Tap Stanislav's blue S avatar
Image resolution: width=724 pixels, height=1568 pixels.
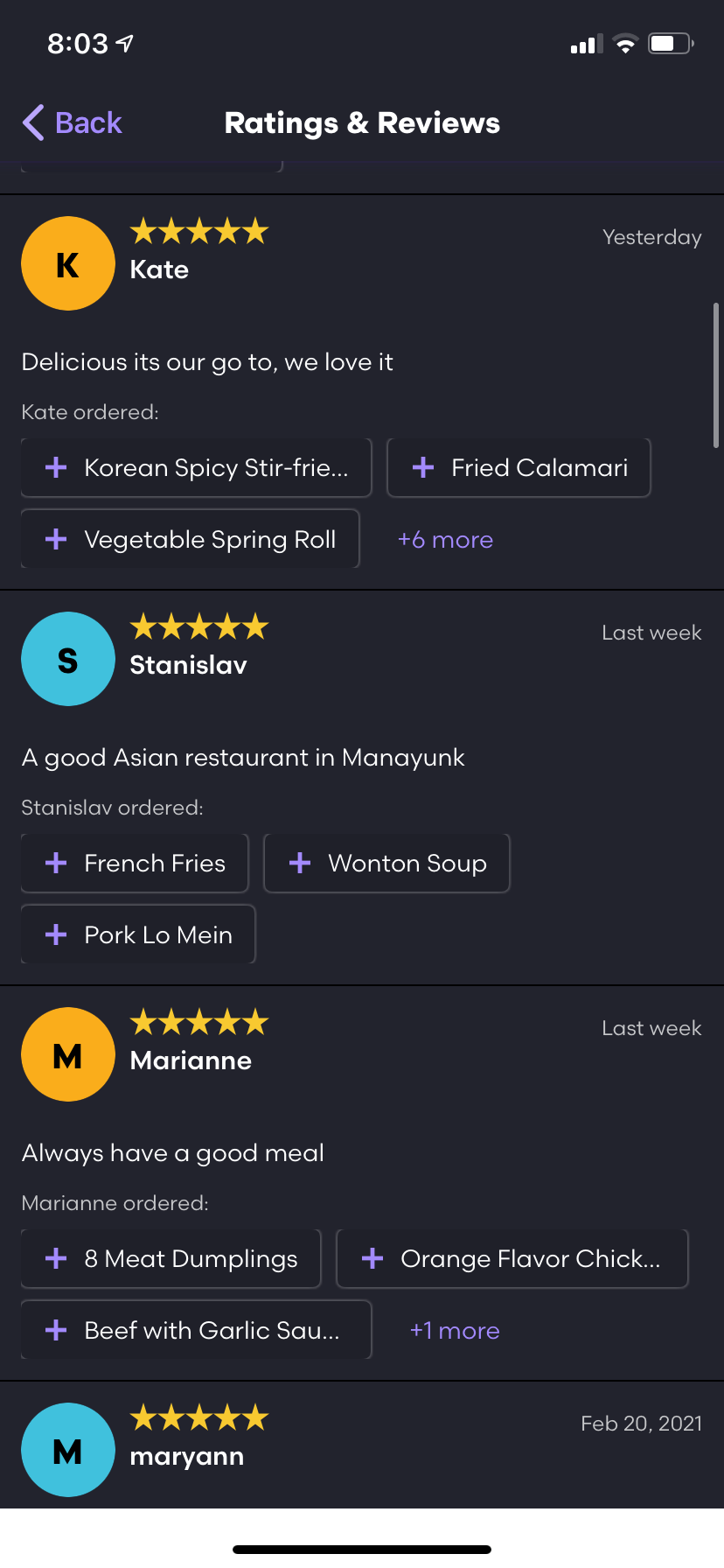click(x=68, y=659)
